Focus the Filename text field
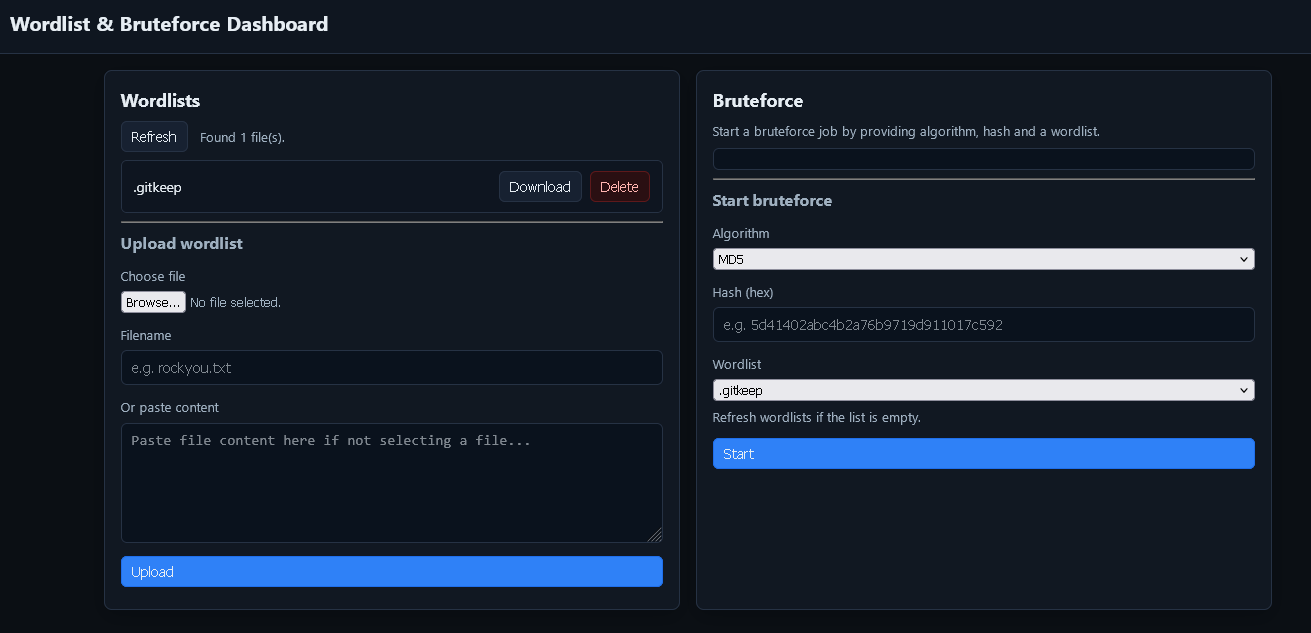 click(x=391, y=367)
